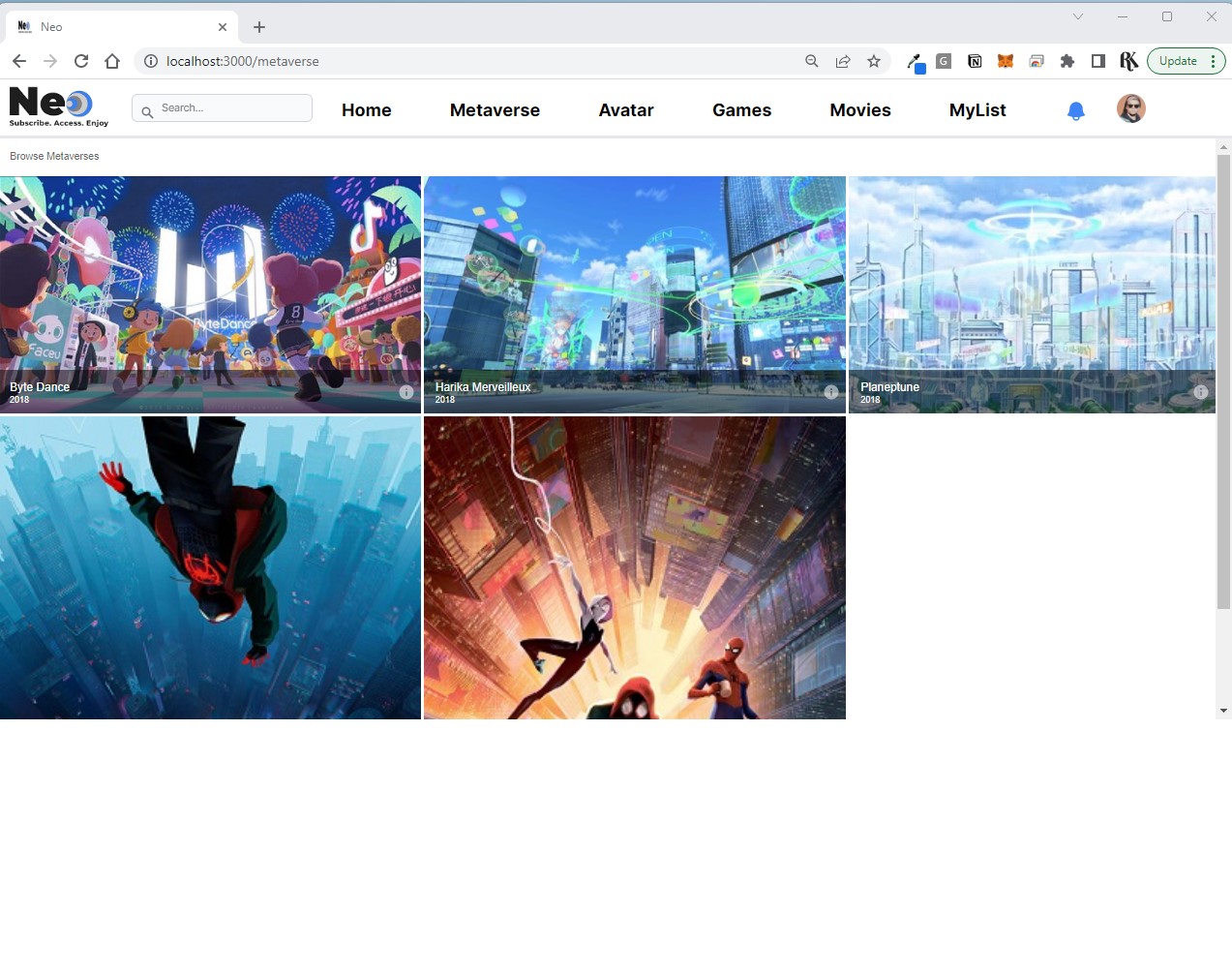Show info for Harika Merveilleux card
The width and height of the screenshot is (1232, 974).
pyautogui.click(x=830, y=392)
